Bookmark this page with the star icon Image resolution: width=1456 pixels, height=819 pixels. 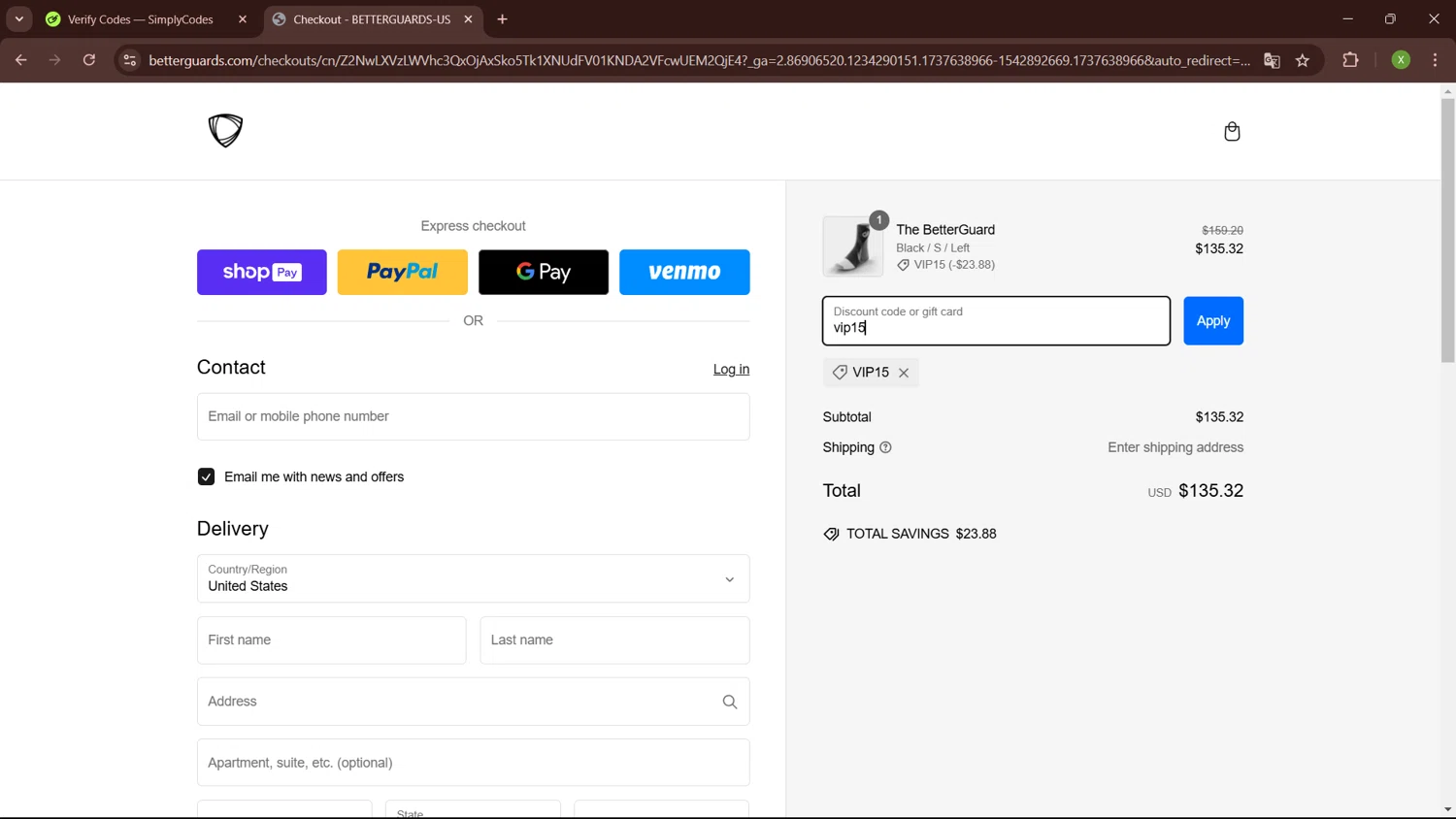coord(1303,60)
